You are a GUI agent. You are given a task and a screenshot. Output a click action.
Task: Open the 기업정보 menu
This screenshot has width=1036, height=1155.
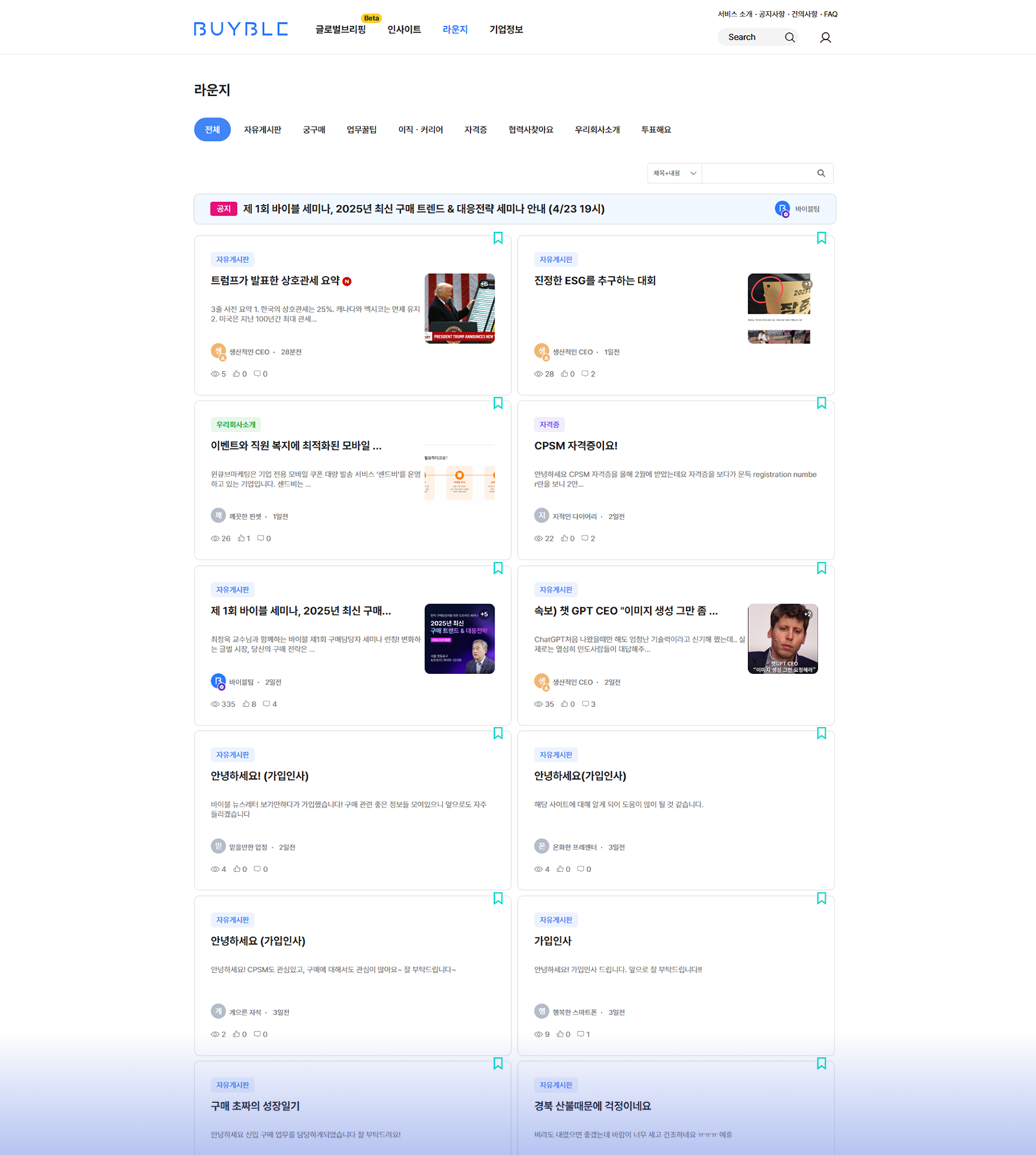point(506,29)
